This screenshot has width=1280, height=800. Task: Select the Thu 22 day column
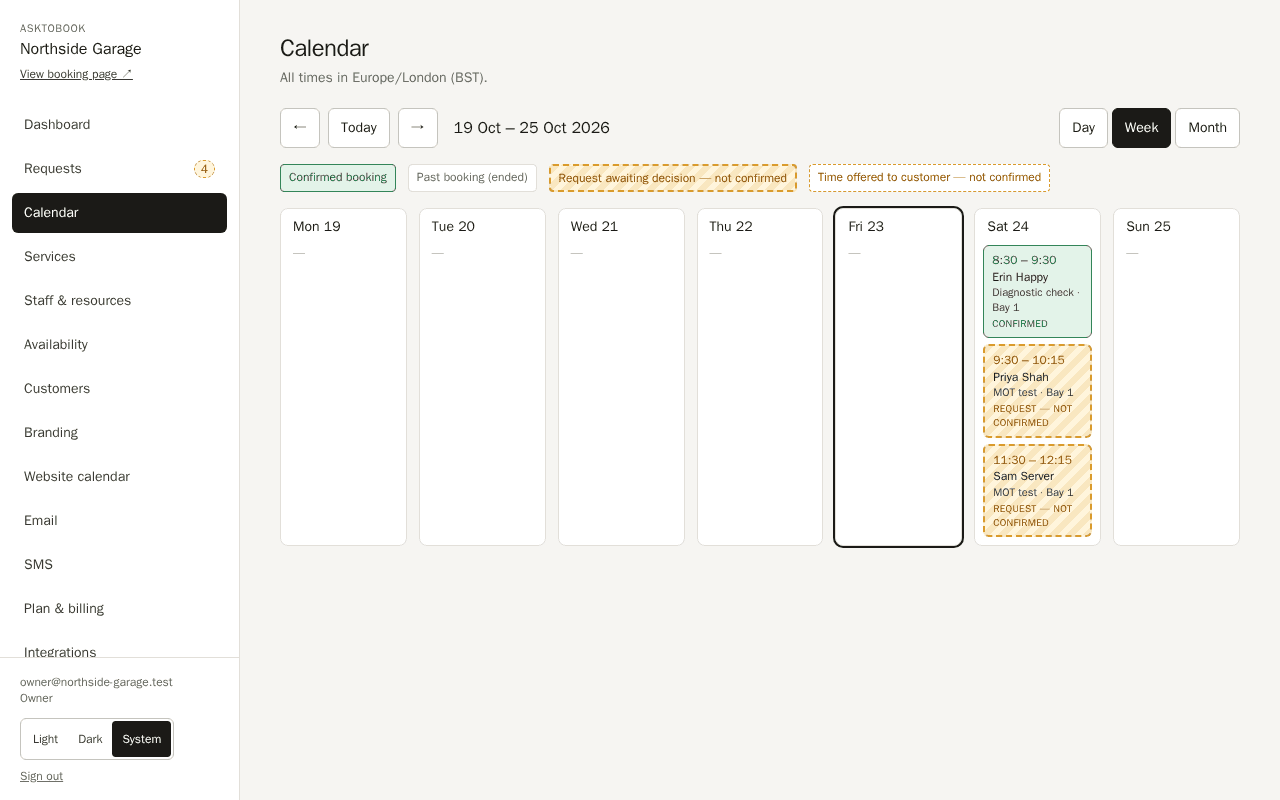pos(760,377)
